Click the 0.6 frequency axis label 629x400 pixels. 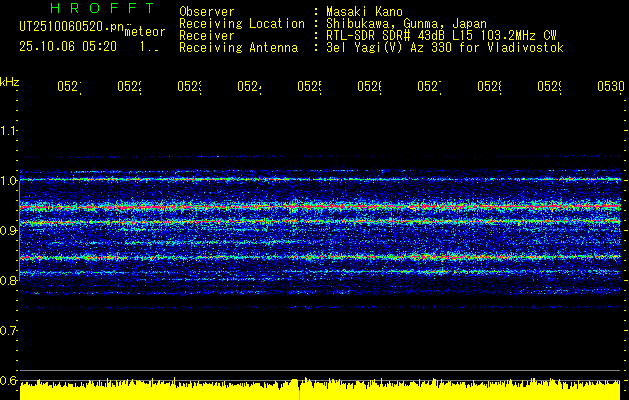(8, 380)
